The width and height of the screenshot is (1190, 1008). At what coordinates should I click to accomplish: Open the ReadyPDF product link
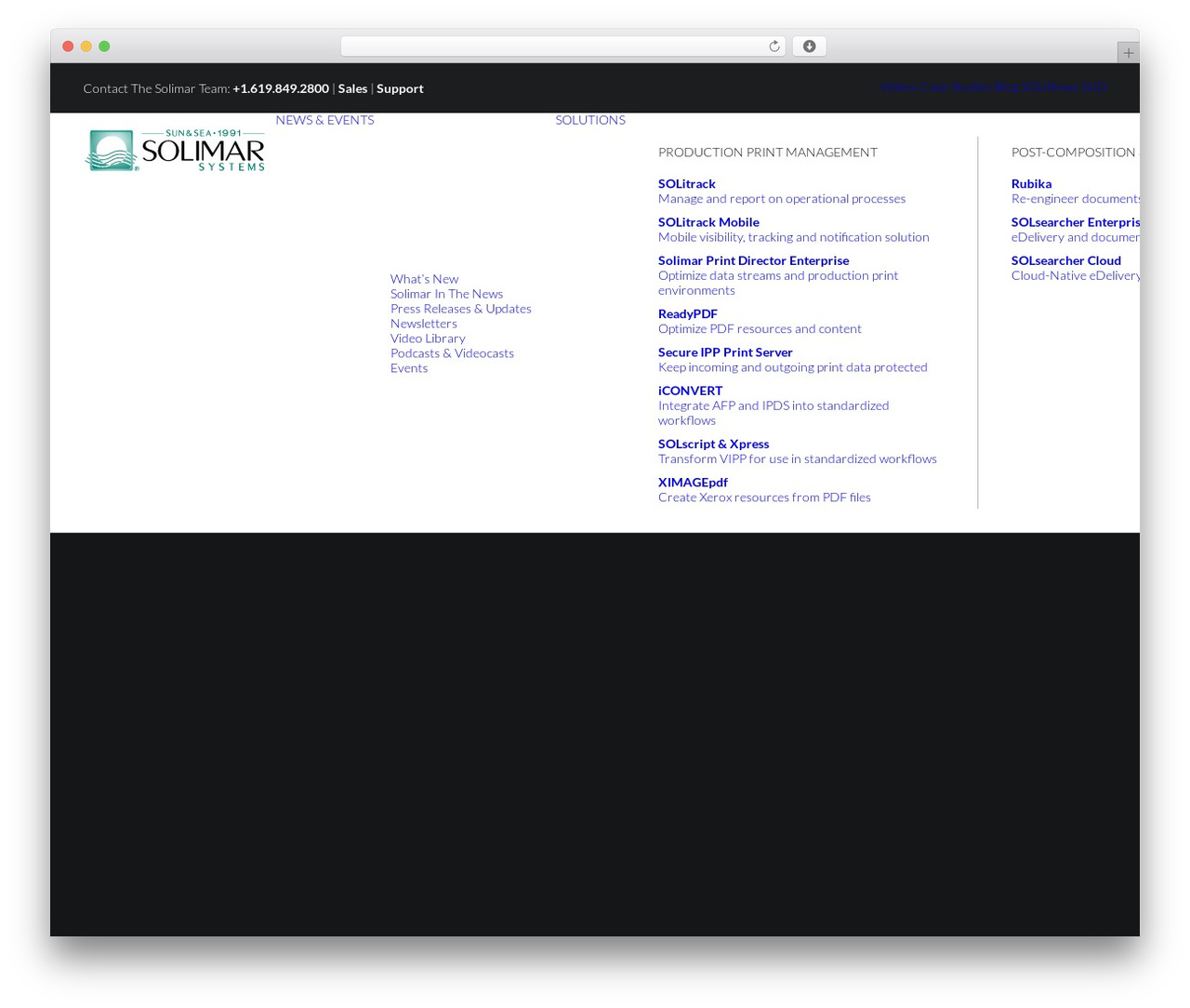688,314
